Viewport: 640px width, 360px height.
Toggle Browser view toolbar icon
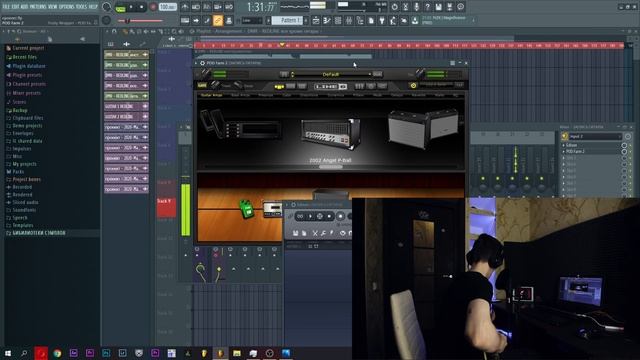click(x=360, y=20)
